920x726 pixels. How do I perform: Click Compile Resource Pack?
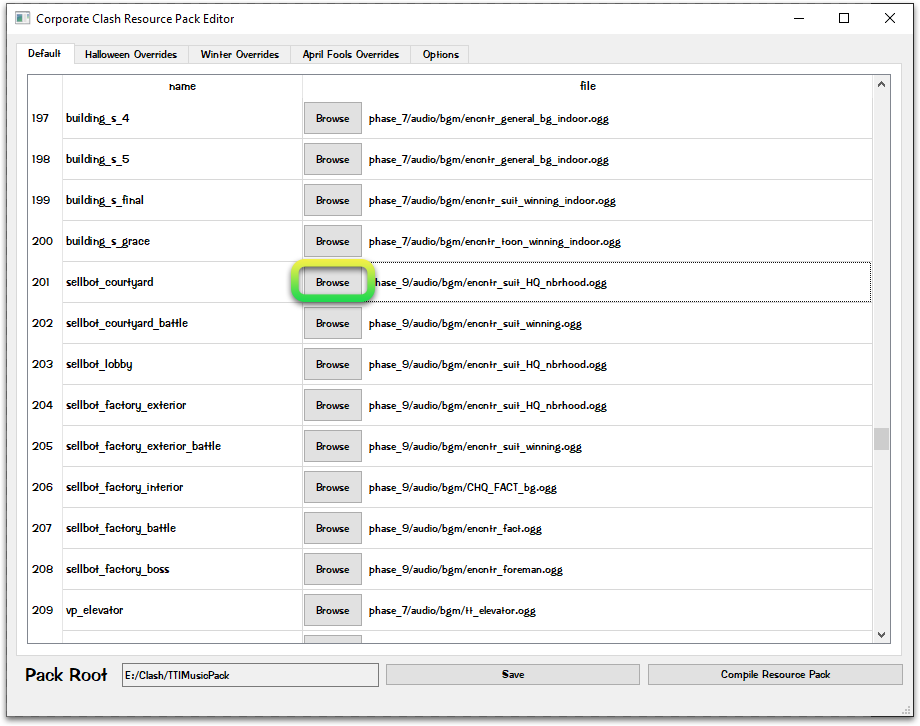click(775, 674)
